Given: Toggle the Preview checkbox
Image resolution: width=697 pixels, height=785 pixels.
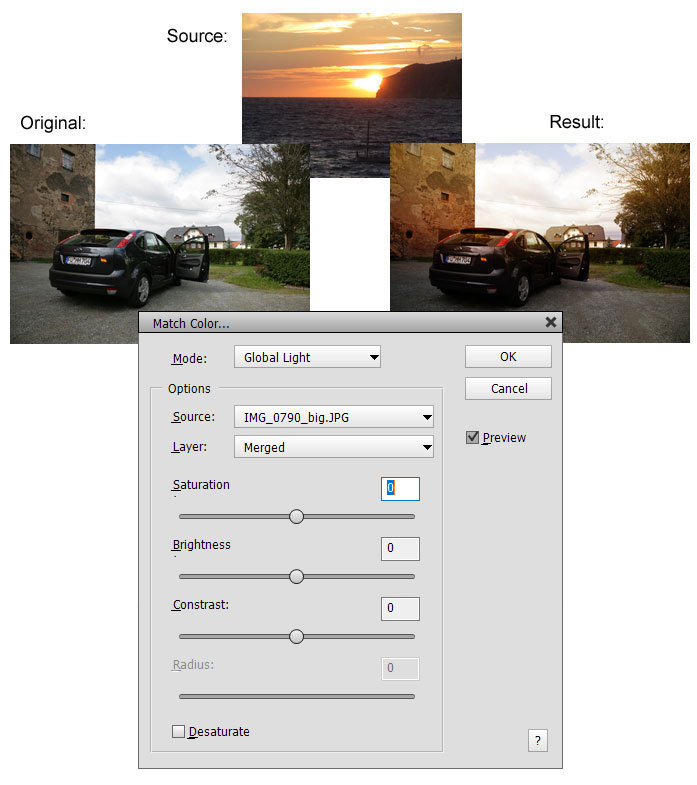Looking at the screenshot, I should point(473,438).
